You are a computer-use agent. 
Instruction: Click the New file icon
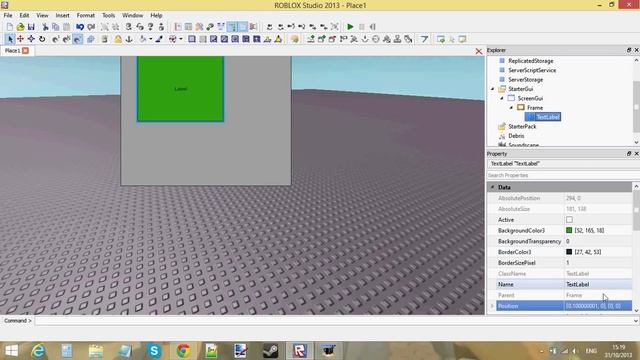tap(9, 27)
